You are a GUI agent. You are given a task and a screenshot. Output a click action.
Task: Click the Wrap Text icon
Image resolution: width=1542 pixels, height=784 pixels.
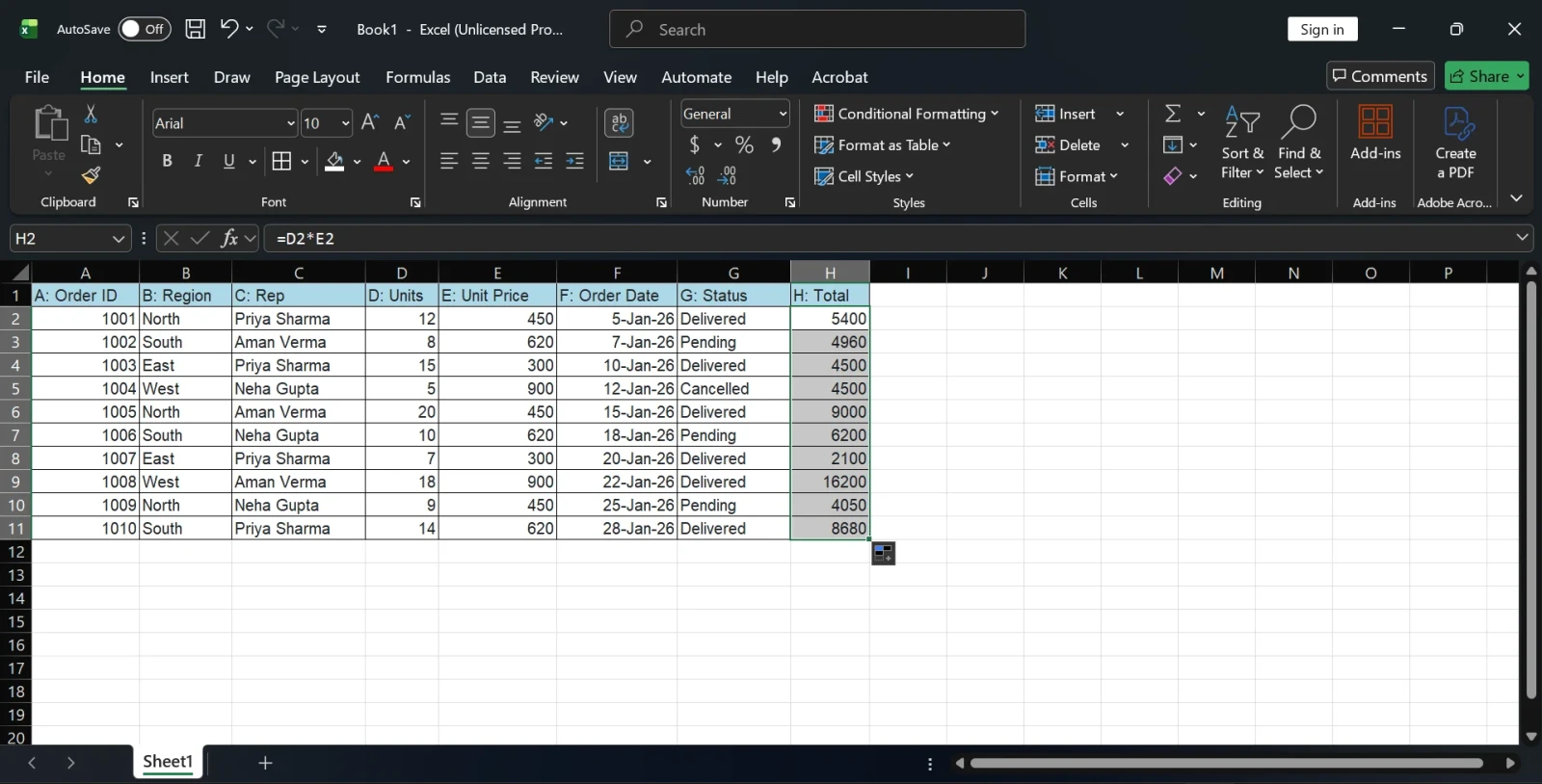pyautogui.click(x=619, y=122)
